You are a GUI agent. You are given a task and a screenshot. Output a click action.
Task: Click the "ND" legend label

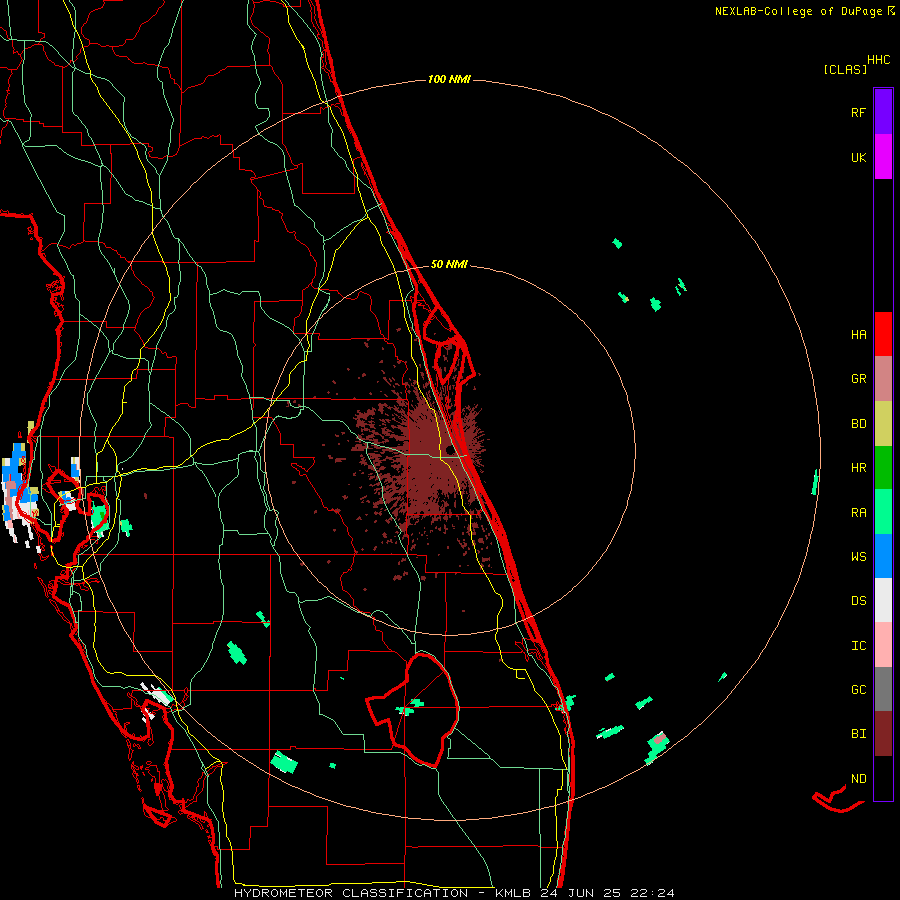tap(858, 778)
